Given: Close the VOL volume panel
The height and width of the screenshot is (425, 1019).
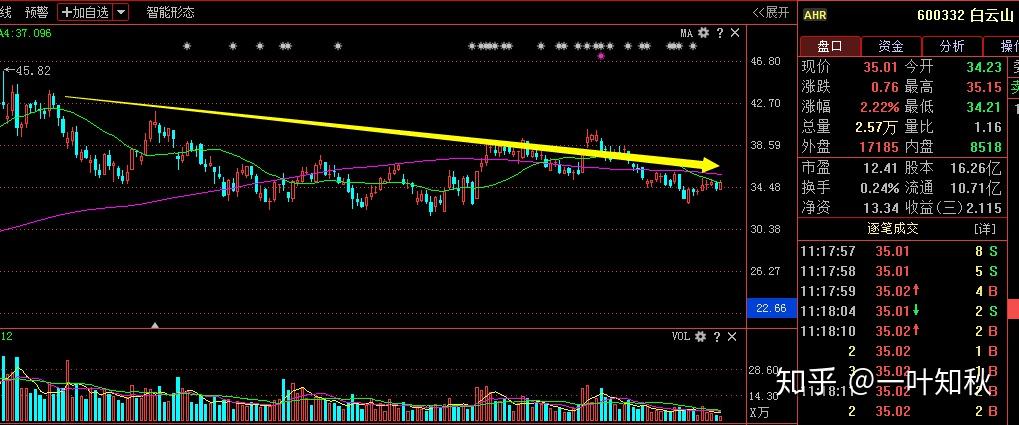Looking at the screenshot, I should pos(736,338).
